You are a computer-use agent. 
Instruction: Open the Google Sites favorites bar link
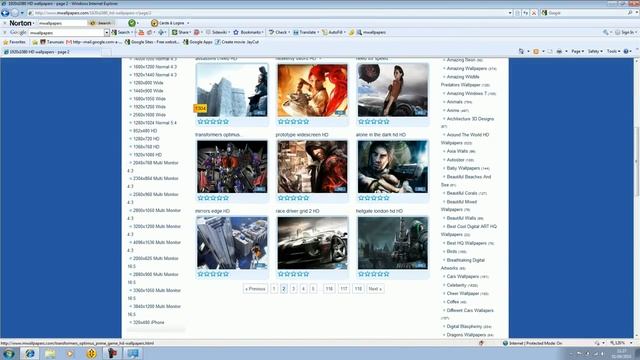pos(152,42)
